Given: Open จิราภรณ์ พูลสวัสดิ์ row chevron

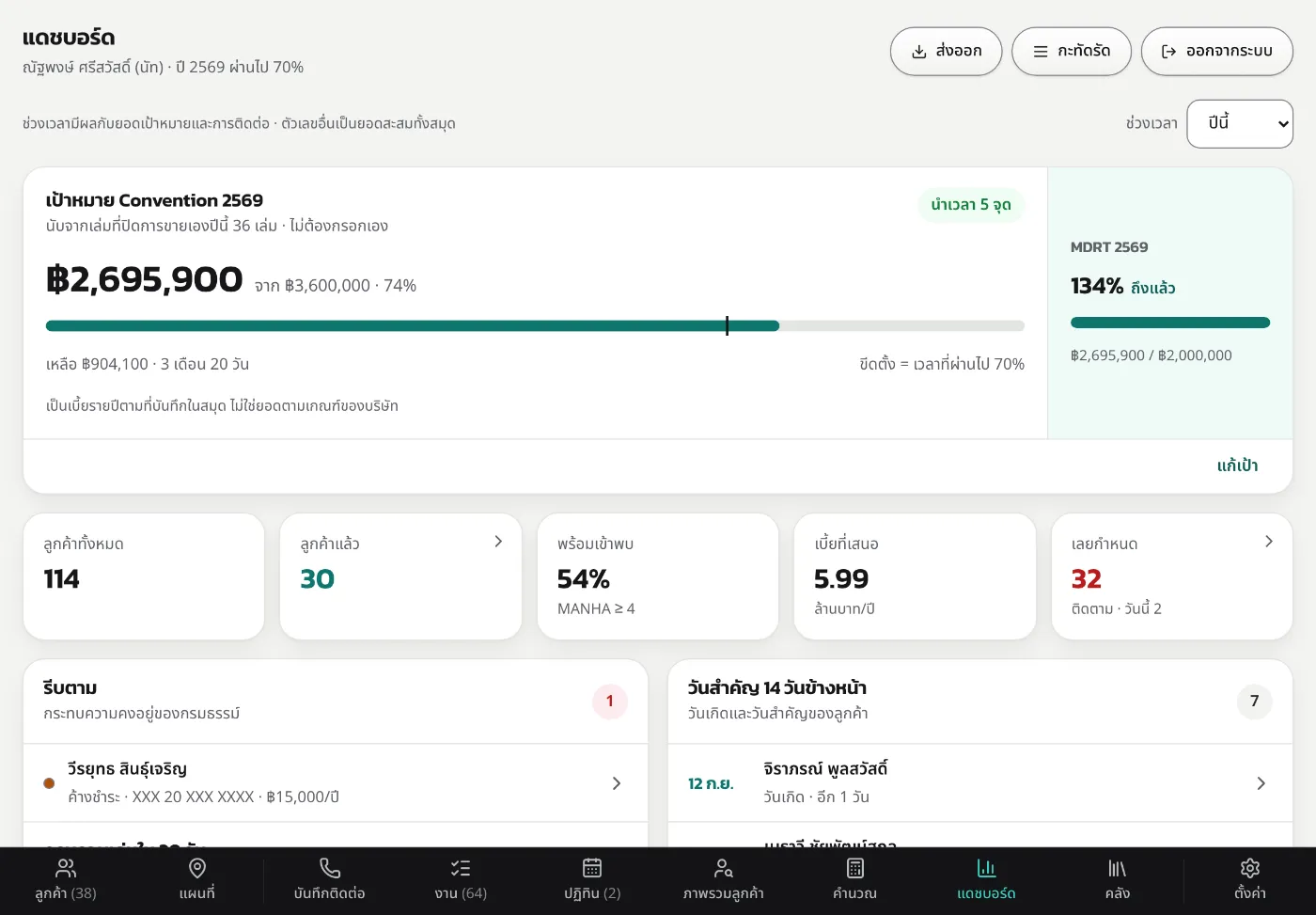Looking at the screenshot, I should click(1261, 783).
